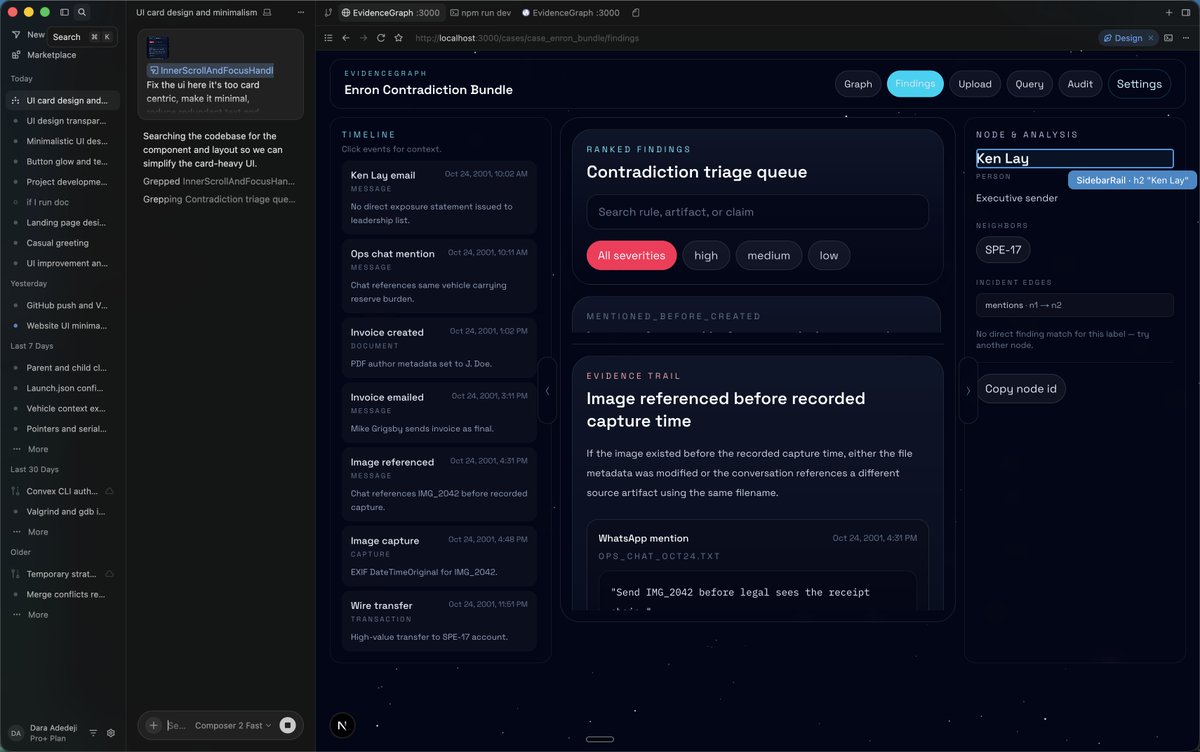Go to the Query tab
The image size is (1200, 752).
(x=1030, y=84)
